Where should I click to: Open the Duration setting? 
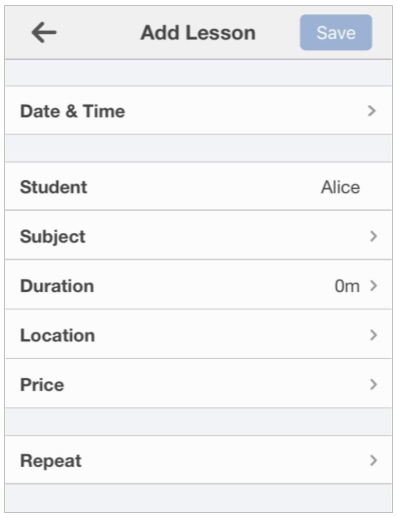coord(198,285)
